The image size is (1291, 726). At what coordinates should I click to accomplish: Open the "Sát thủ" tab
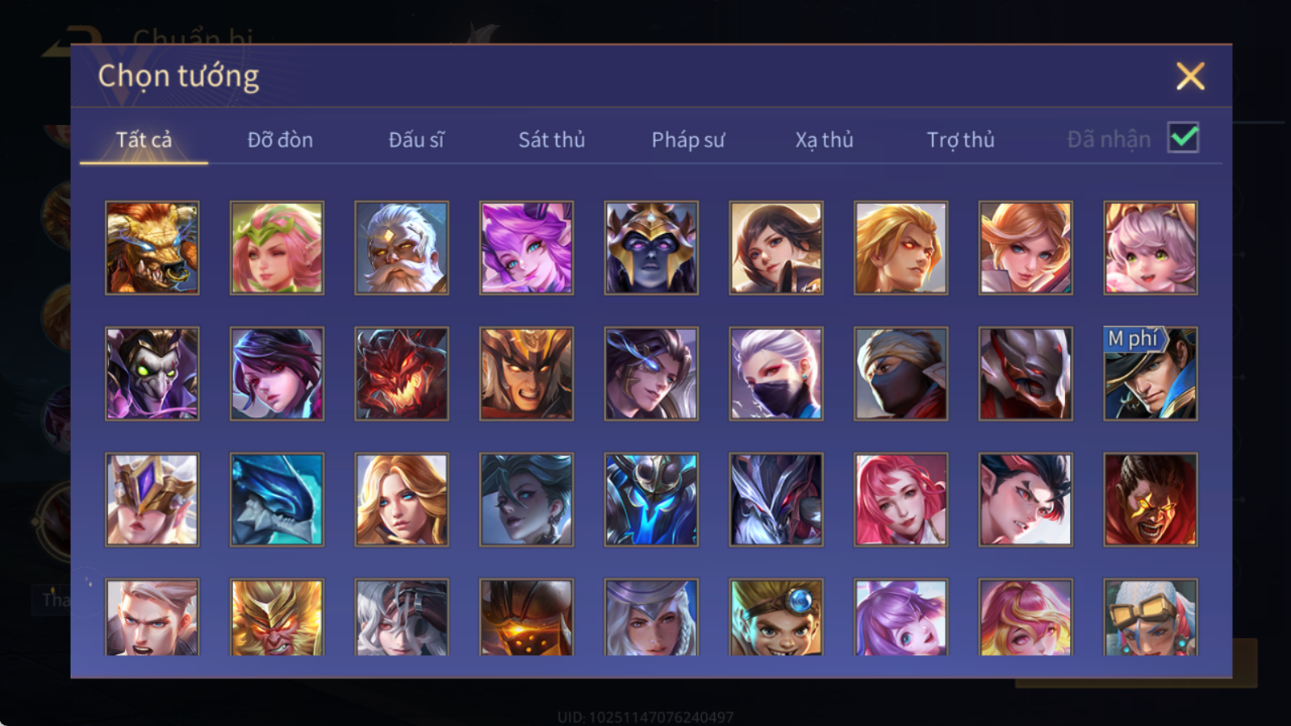click(551, 140)
